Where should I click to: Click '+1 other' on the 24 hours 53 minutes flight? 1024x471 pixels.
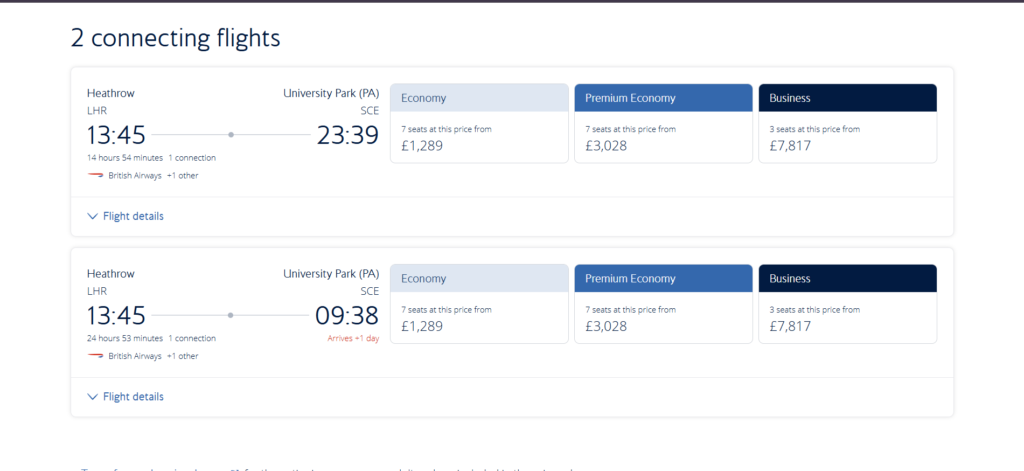pos(183,356)
